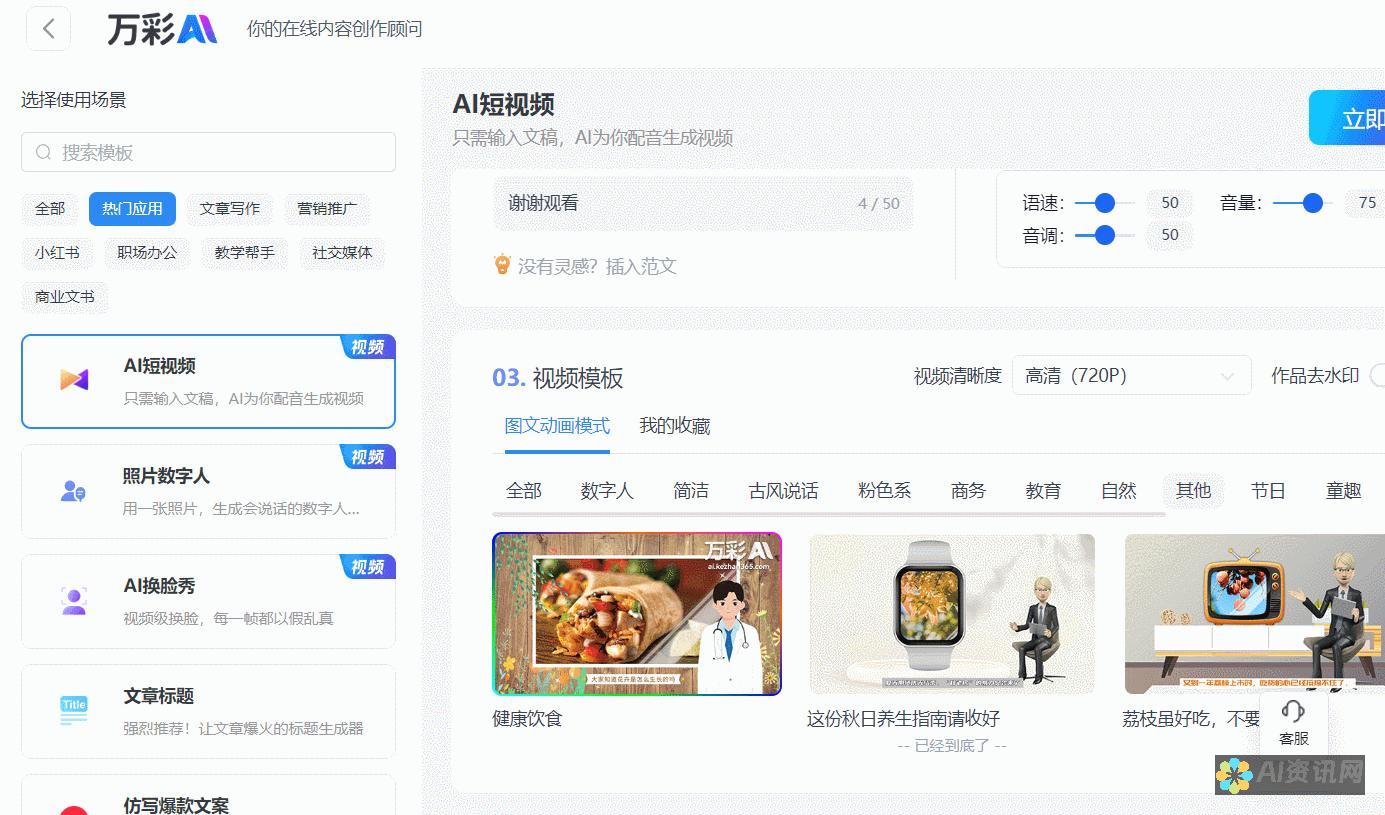The image size is (1385, 815).
Task: Click the 照片数字人 card icon
Action: coord(73,491)
